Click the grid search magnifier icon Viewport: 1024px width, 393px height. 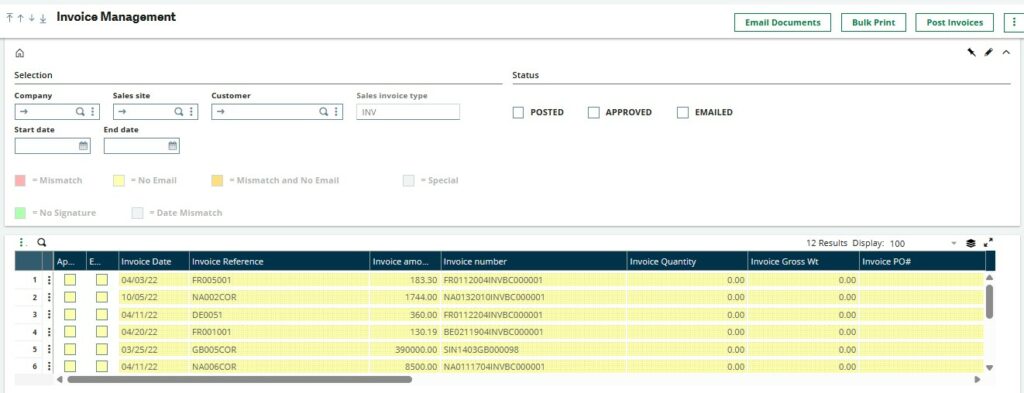point(42,242)
